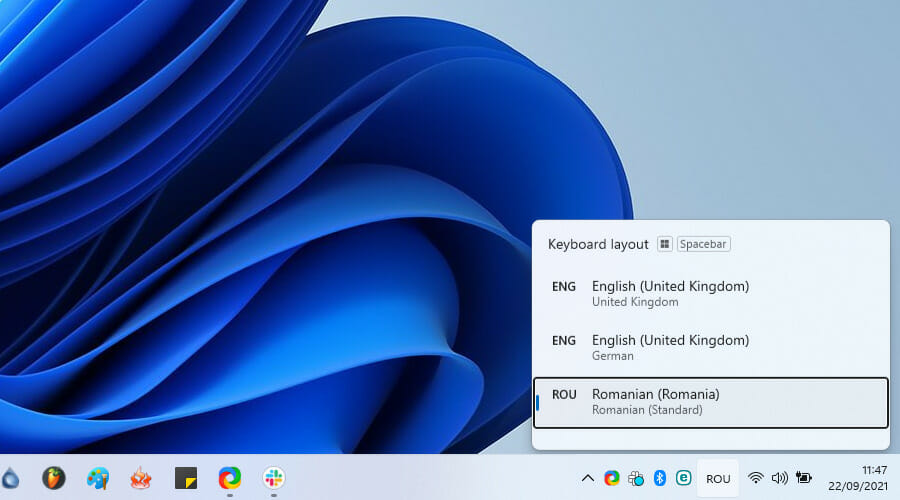The image size is (900, 500).
Task: Open FL Studio from the taskbar
Action: point(53,478)
